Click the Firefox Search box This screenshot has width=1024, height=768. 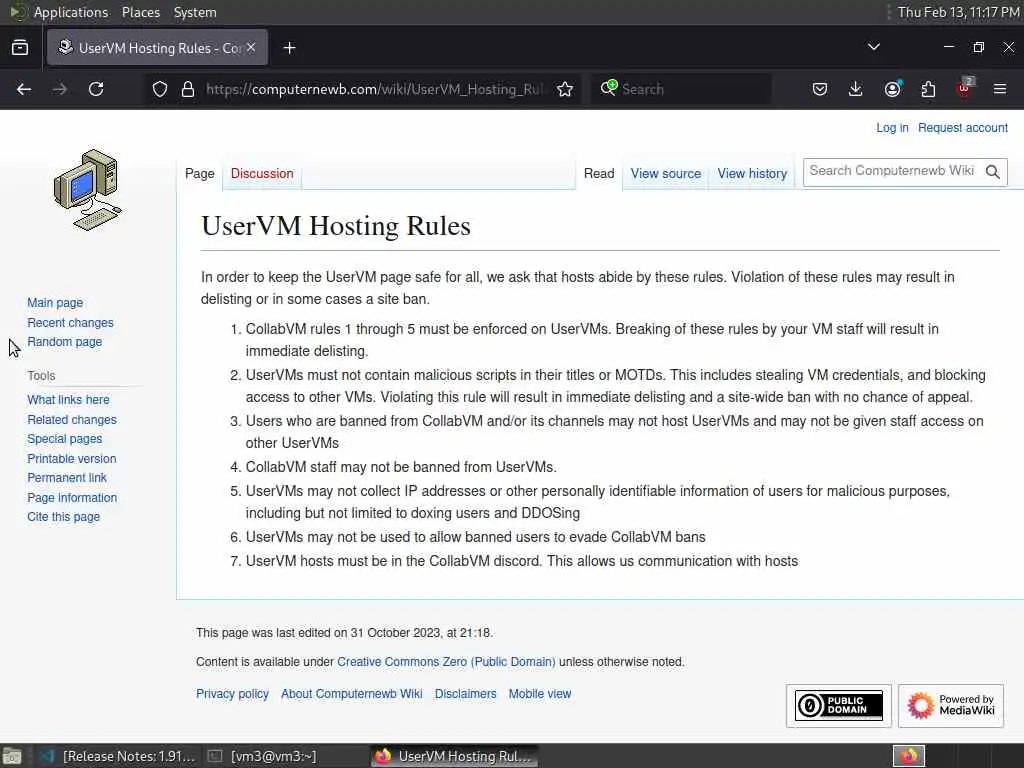682,89
